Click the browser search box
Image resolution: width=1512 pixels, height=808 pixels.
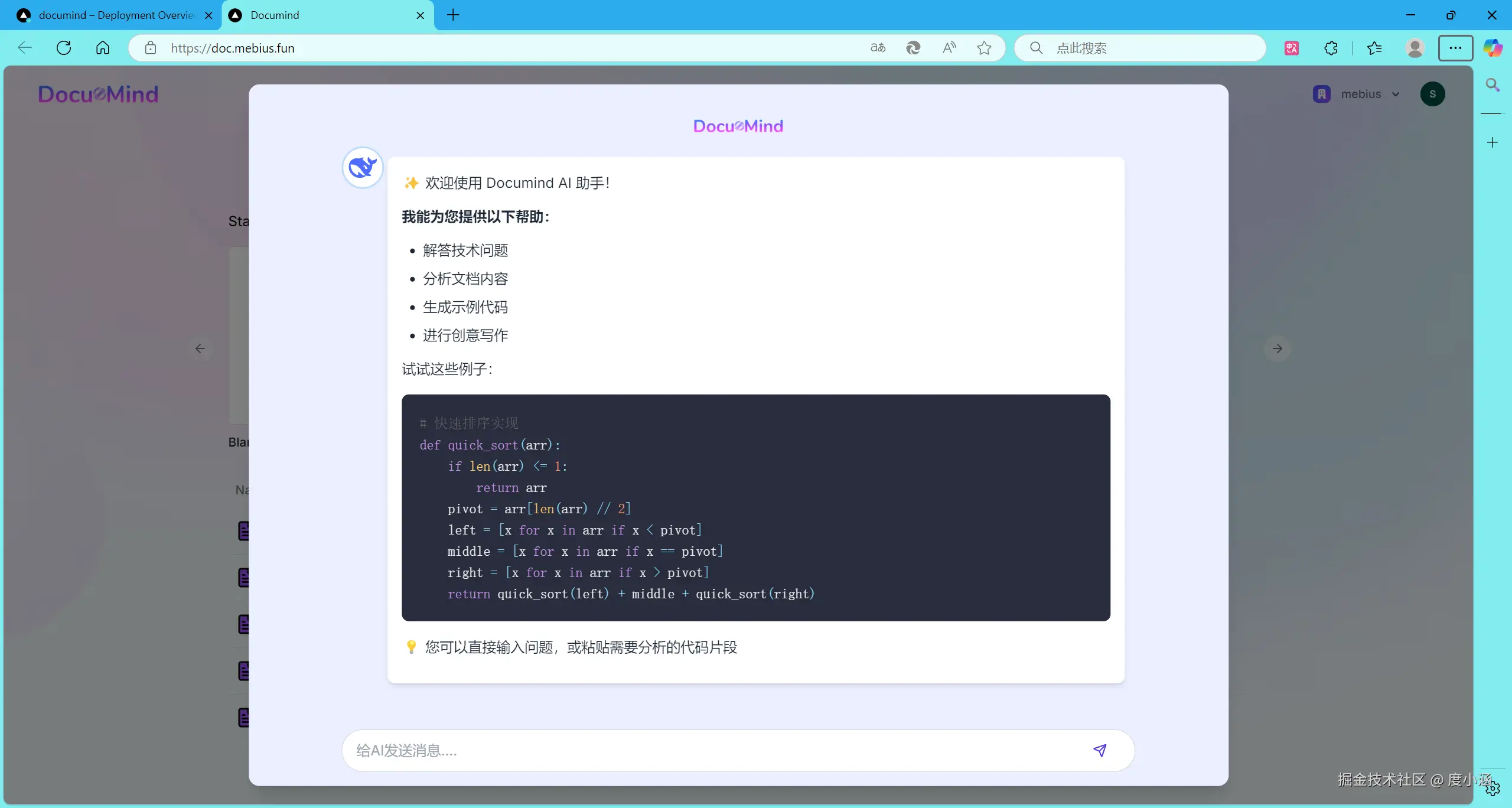1140,48
